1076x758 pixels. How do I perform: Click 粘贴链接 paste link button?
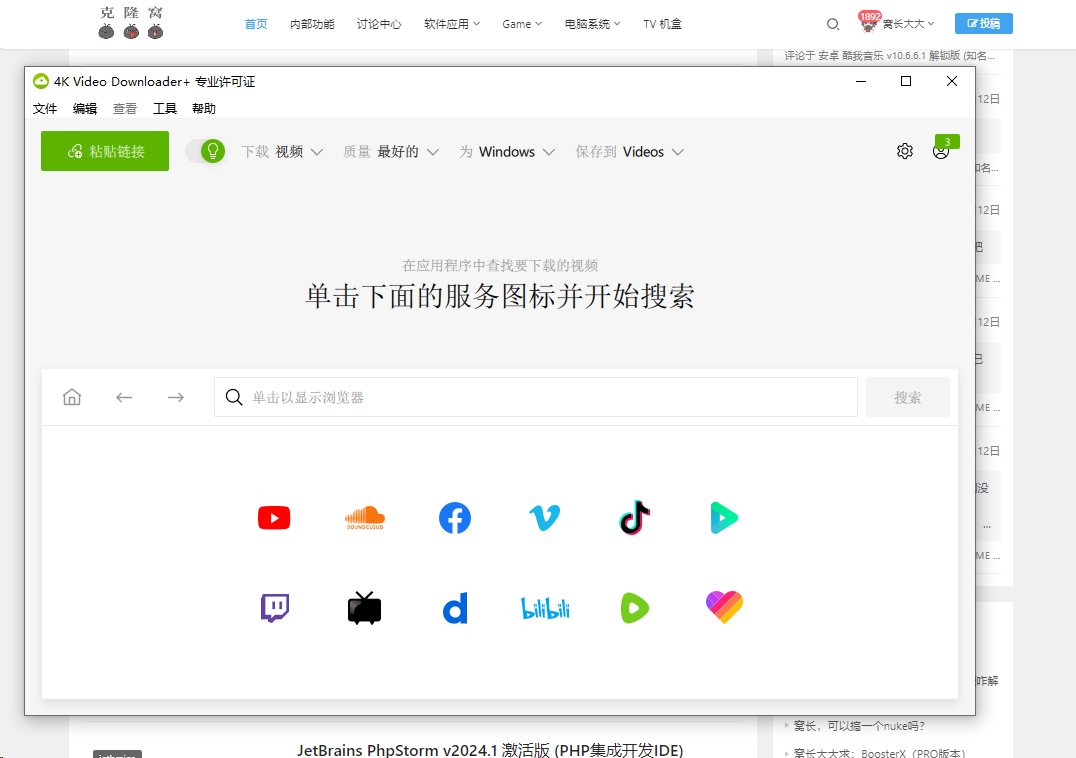point(105,151)
